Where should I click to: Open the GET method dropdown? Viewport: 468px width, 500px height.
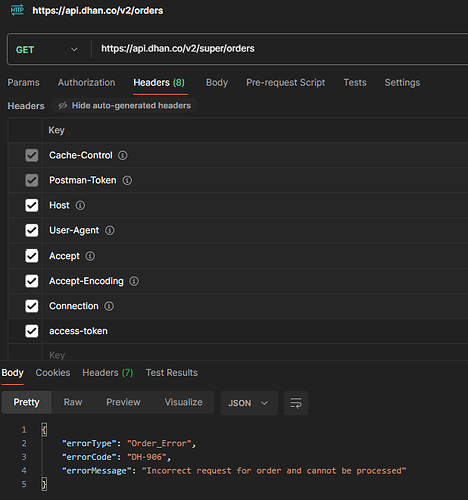coord(47,49)
